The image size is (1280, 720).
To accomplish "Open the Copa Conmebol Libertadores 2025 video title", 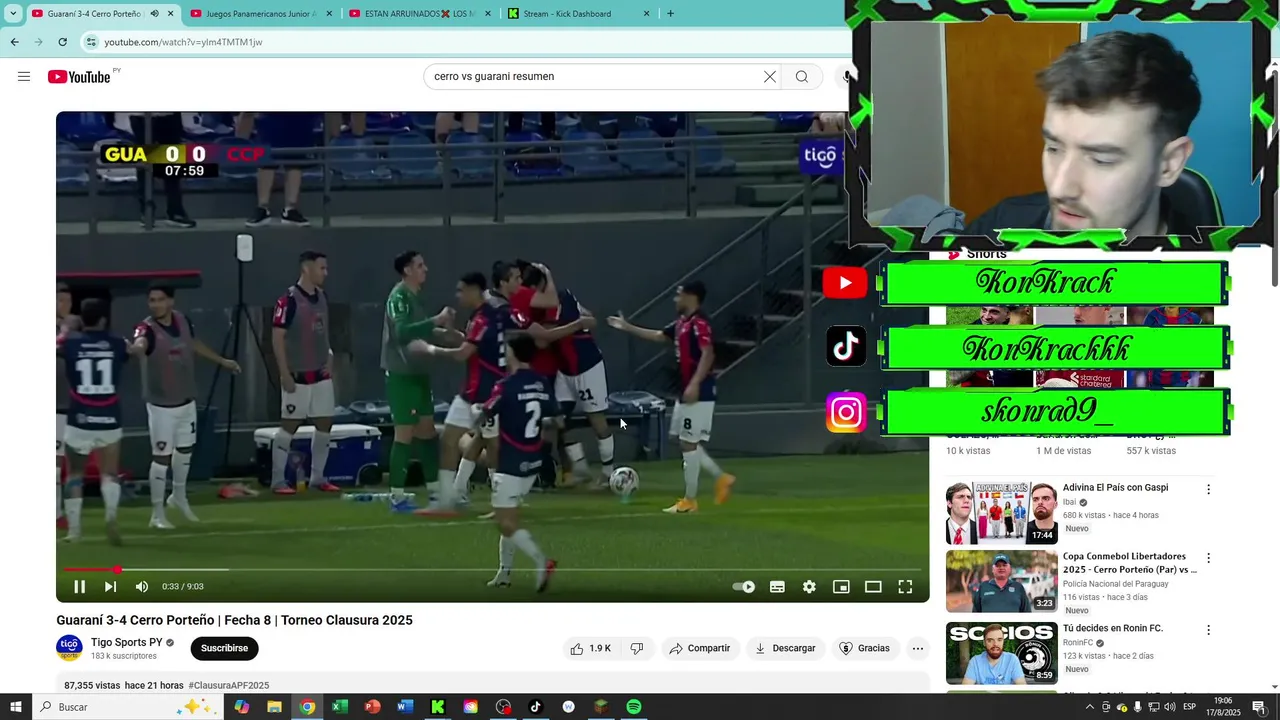I will [1130, 563].
